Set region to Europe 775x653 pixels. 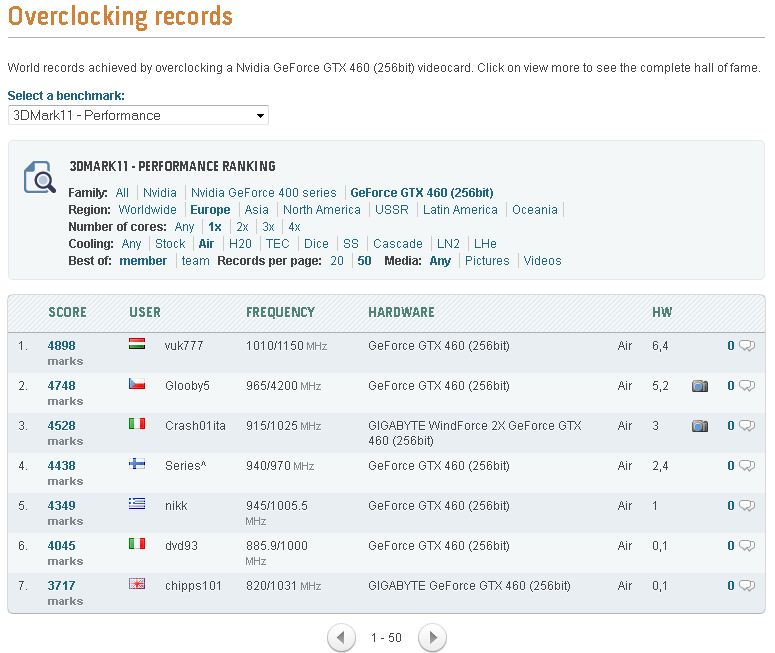pos(210,210)
